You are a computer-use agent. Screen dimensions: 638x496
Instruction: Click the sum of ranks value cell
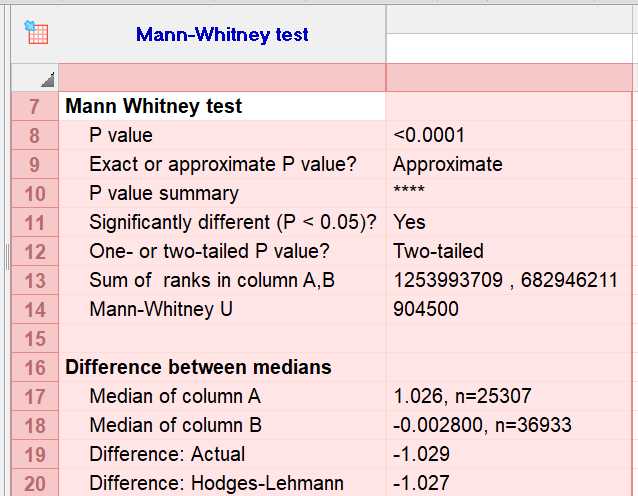(505, 280)
